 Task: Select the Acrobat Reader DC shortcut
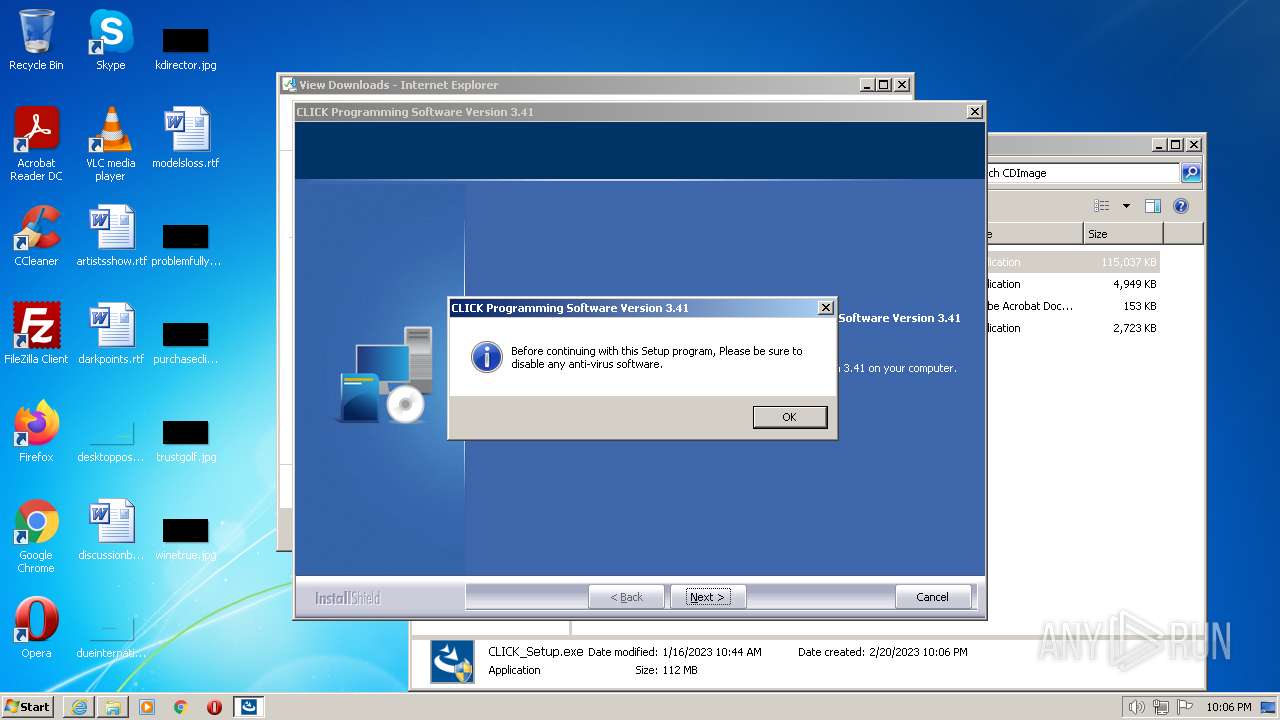pos(36,145)
